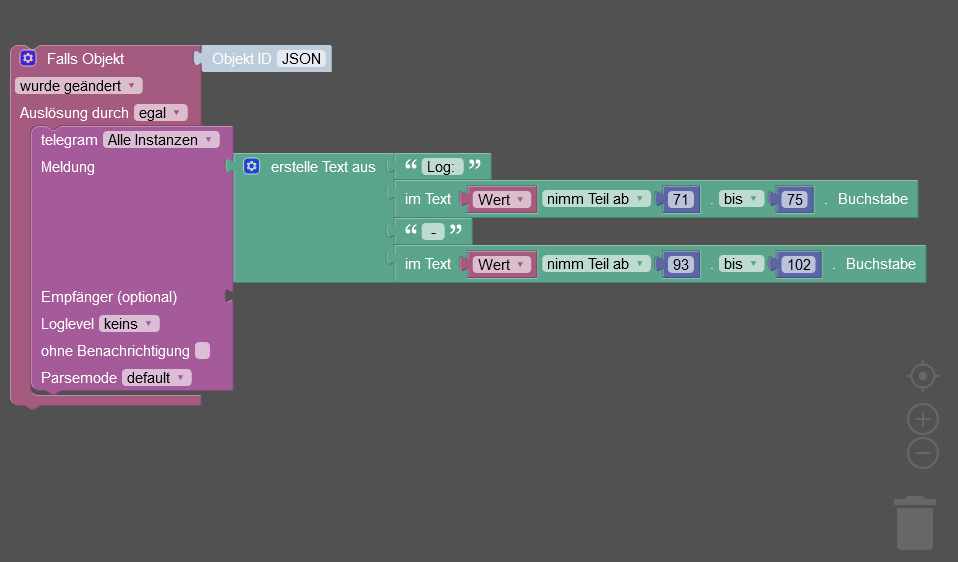Screen dimensions: 958x562
Task: Select the telegram block label
Action: (x=69, y=140)
